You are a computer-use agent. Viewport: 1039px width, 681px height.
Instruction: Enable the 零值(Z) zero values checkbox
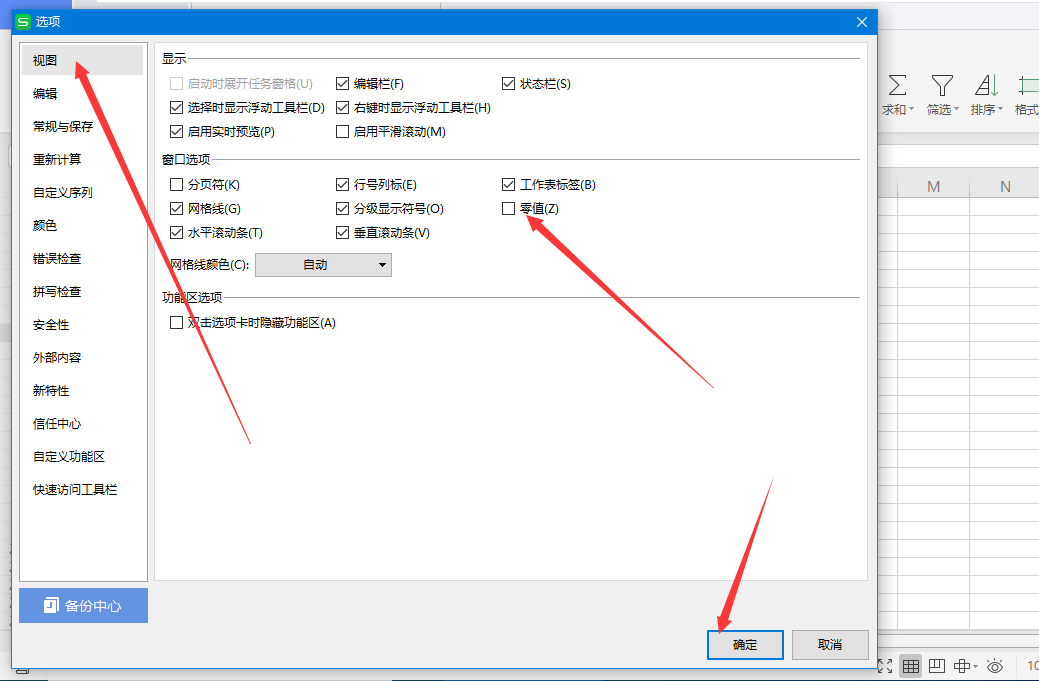[509, 209]
